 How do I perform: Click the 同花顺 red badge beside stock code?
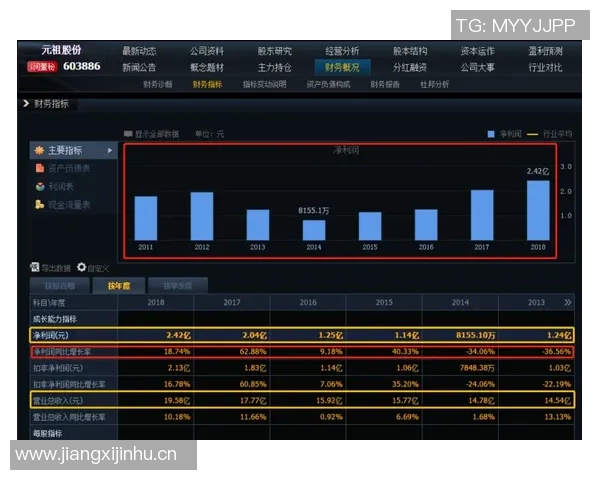coord(42,67)
